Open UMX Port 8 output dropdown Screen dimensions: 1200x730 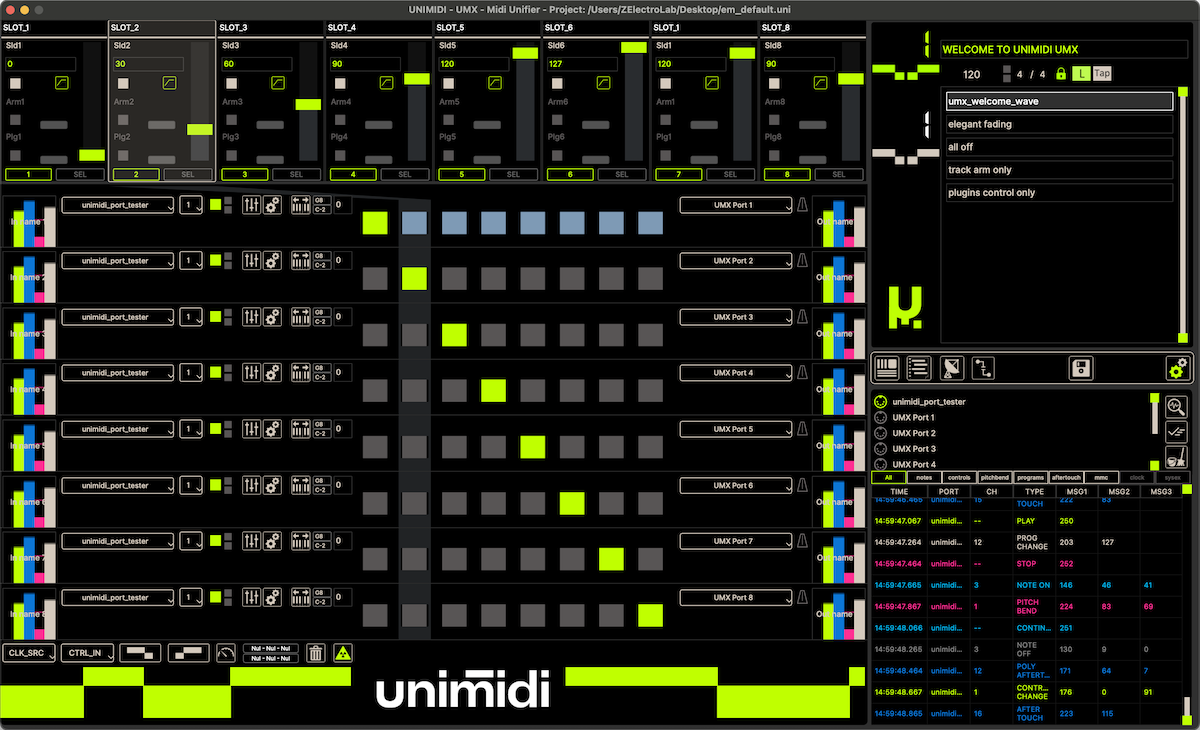pyautogui.click(x=734, y=597)
